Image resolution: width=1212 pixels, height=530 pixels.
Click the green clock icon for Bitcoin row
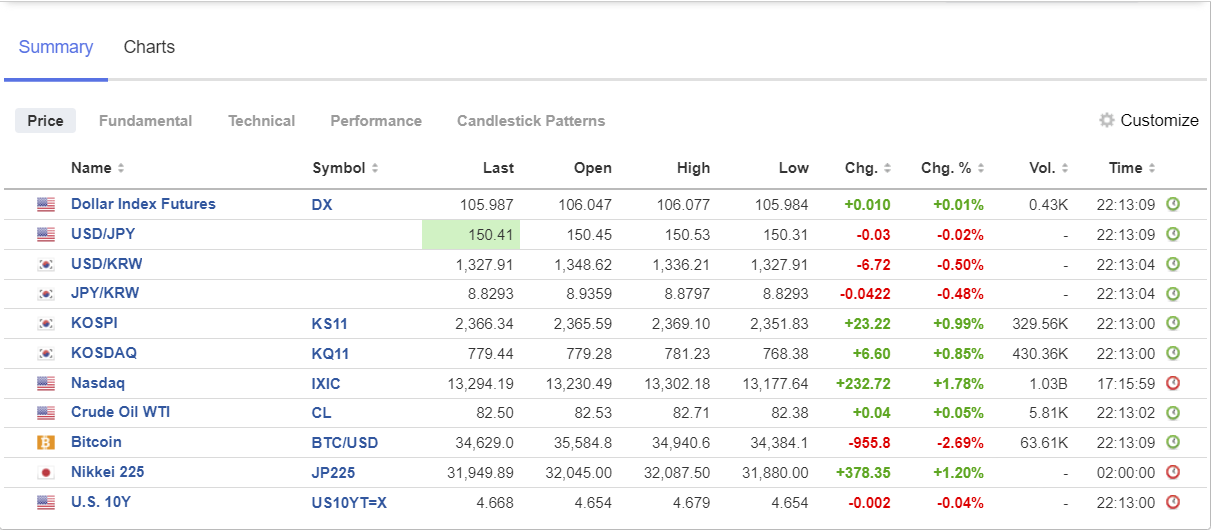click(x=1173, y=442)
